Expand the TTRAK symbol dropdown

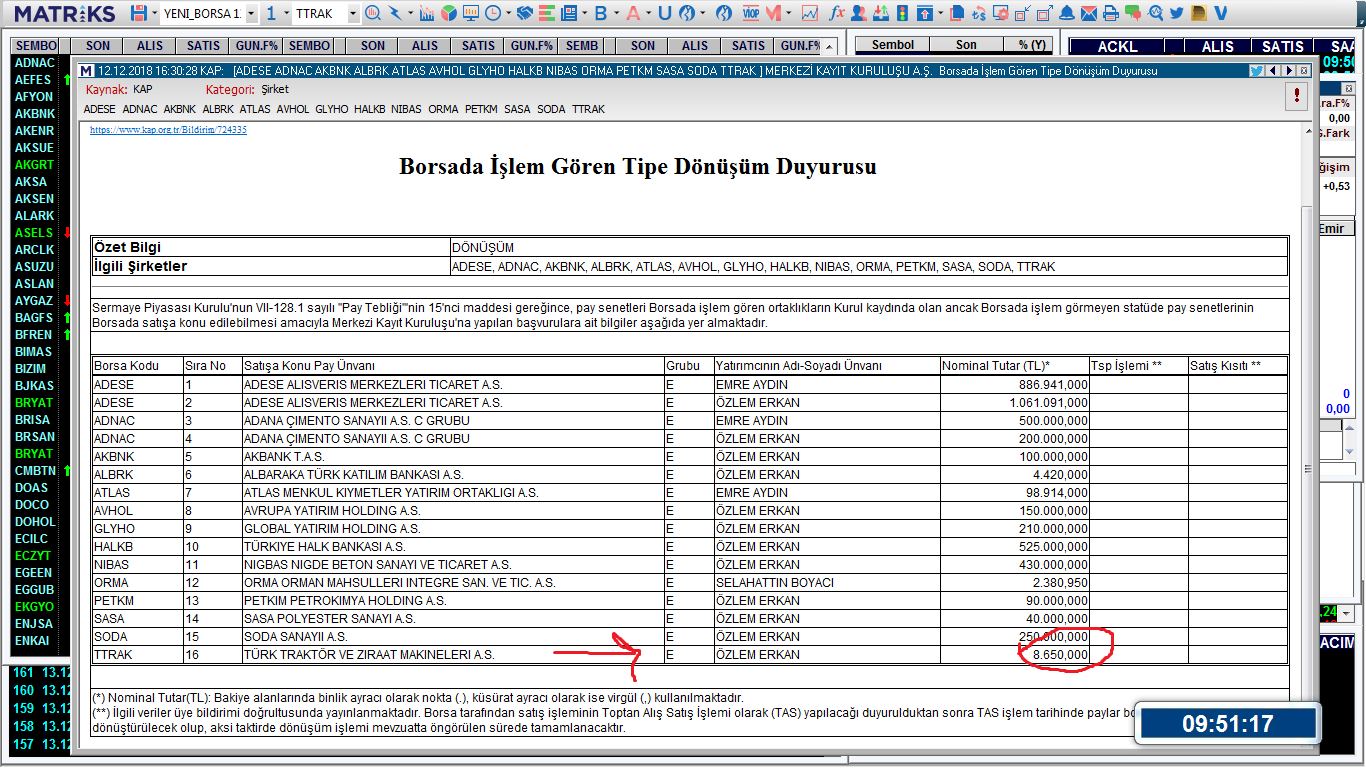[353, 13]
